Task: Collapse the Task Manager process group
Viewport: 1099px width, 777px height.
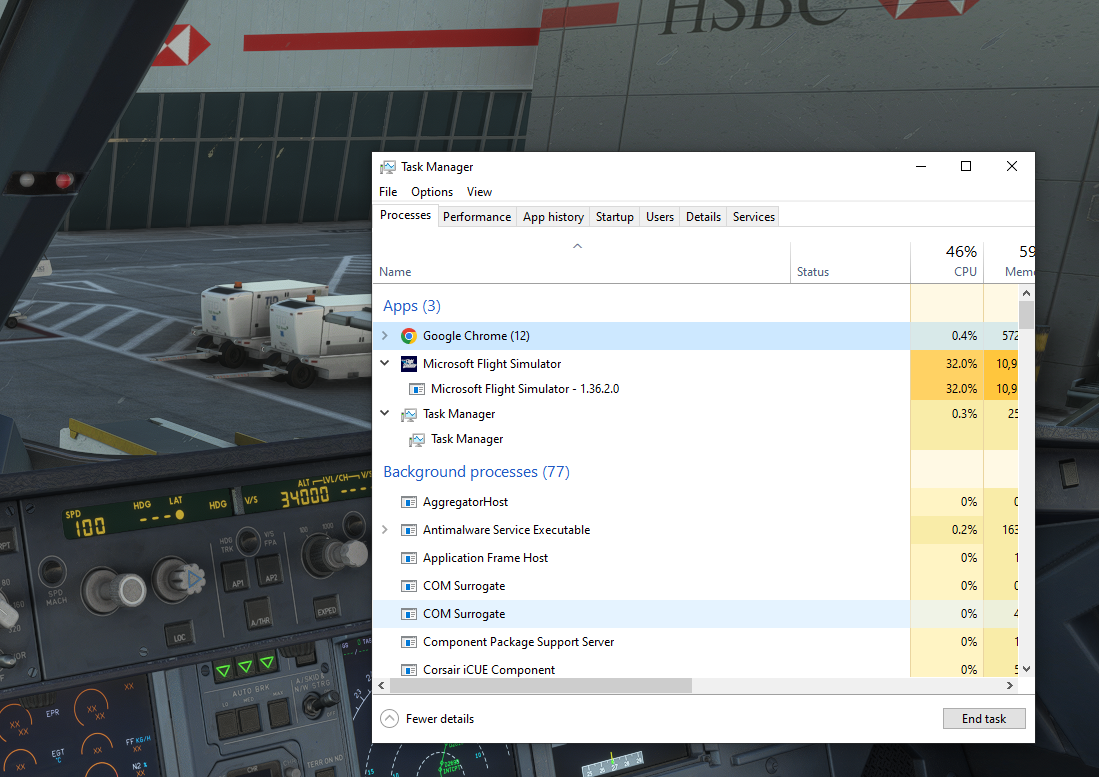Action: (x=384, y=413)
